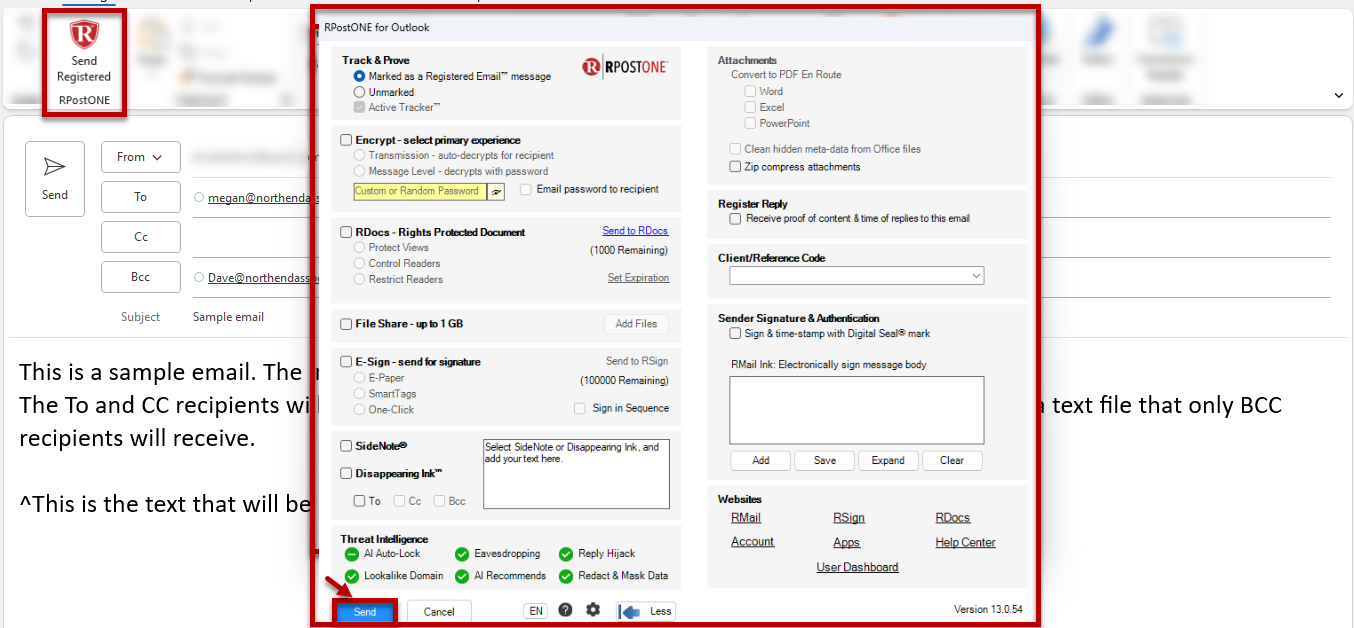Click the AI Auto-Lock status icon
The image size is (1354, 628).
351,554
